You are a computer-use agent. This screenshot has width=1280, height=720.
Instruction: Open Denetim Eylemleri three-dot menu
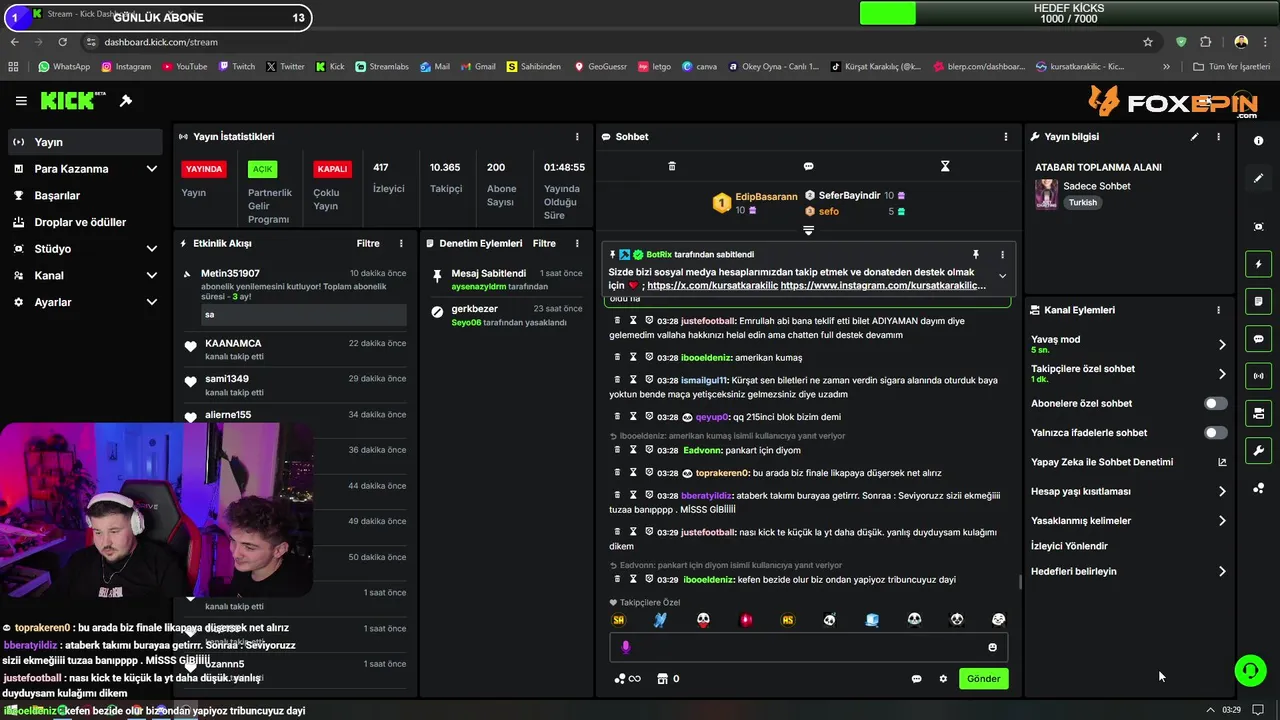[x=577, y=243]
